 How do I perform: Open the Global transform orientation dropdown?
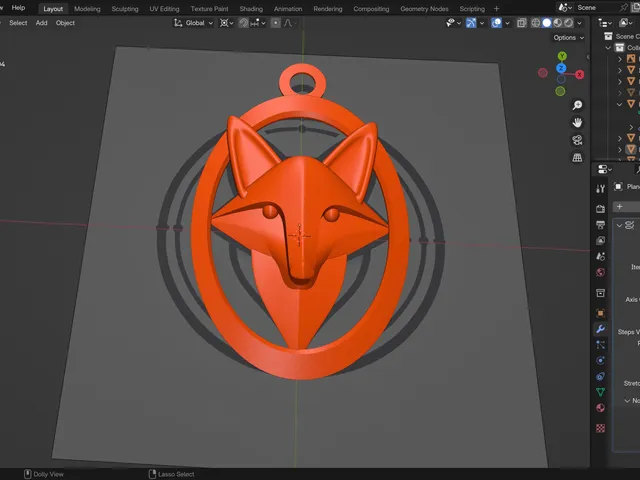pos(193,23)
